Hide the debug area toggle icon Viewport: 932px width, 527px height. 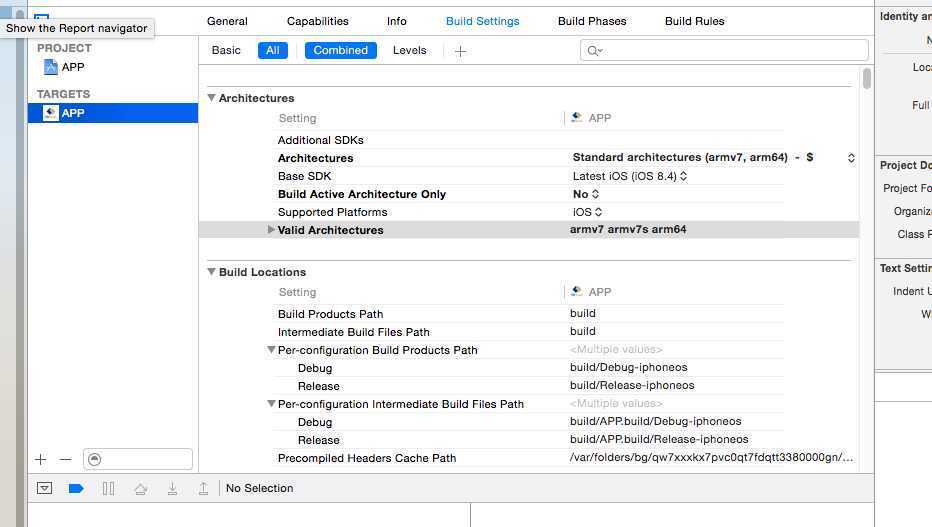pos(45,488)
